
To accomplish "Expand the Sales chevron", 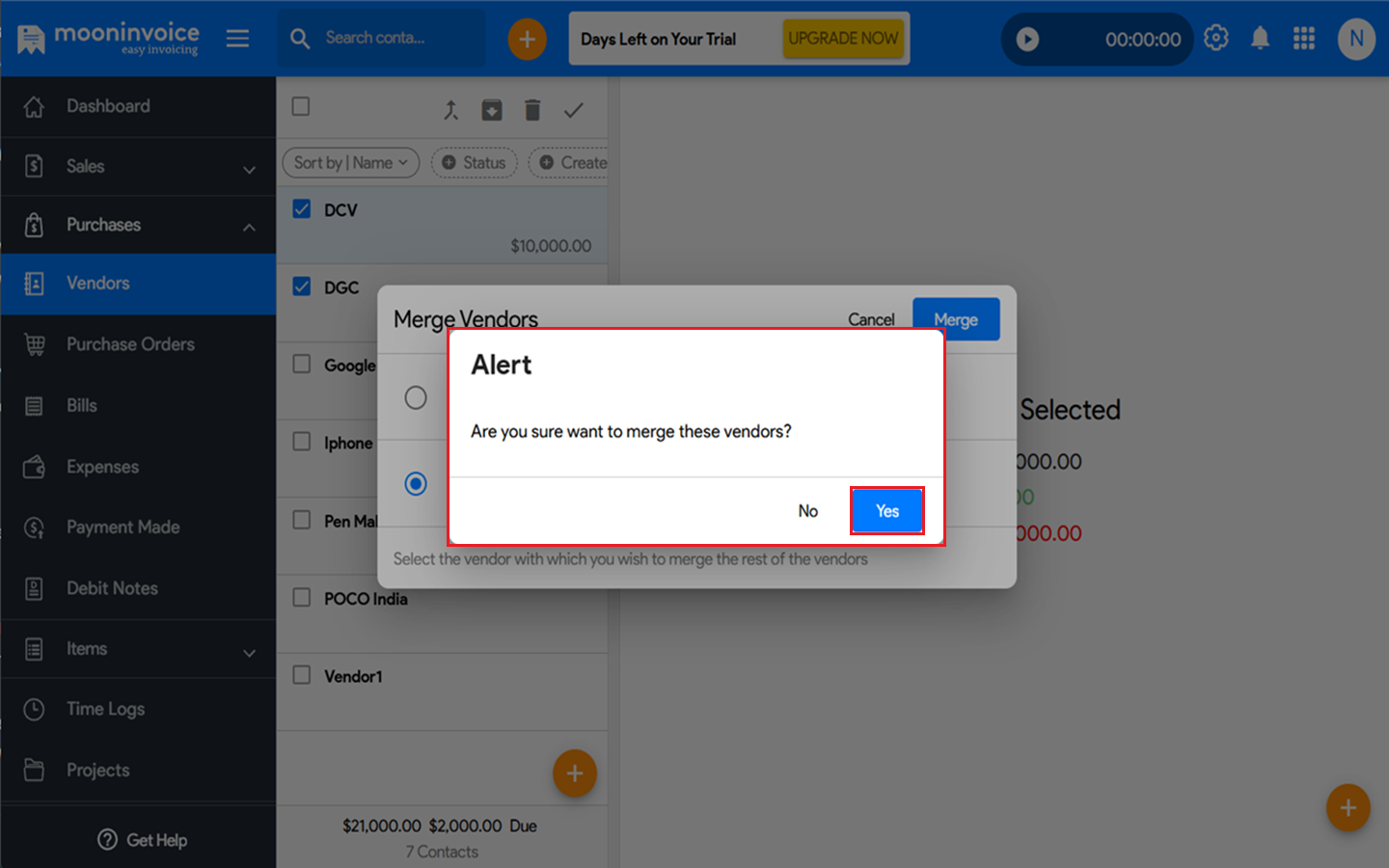I will [x=249, y=170].
